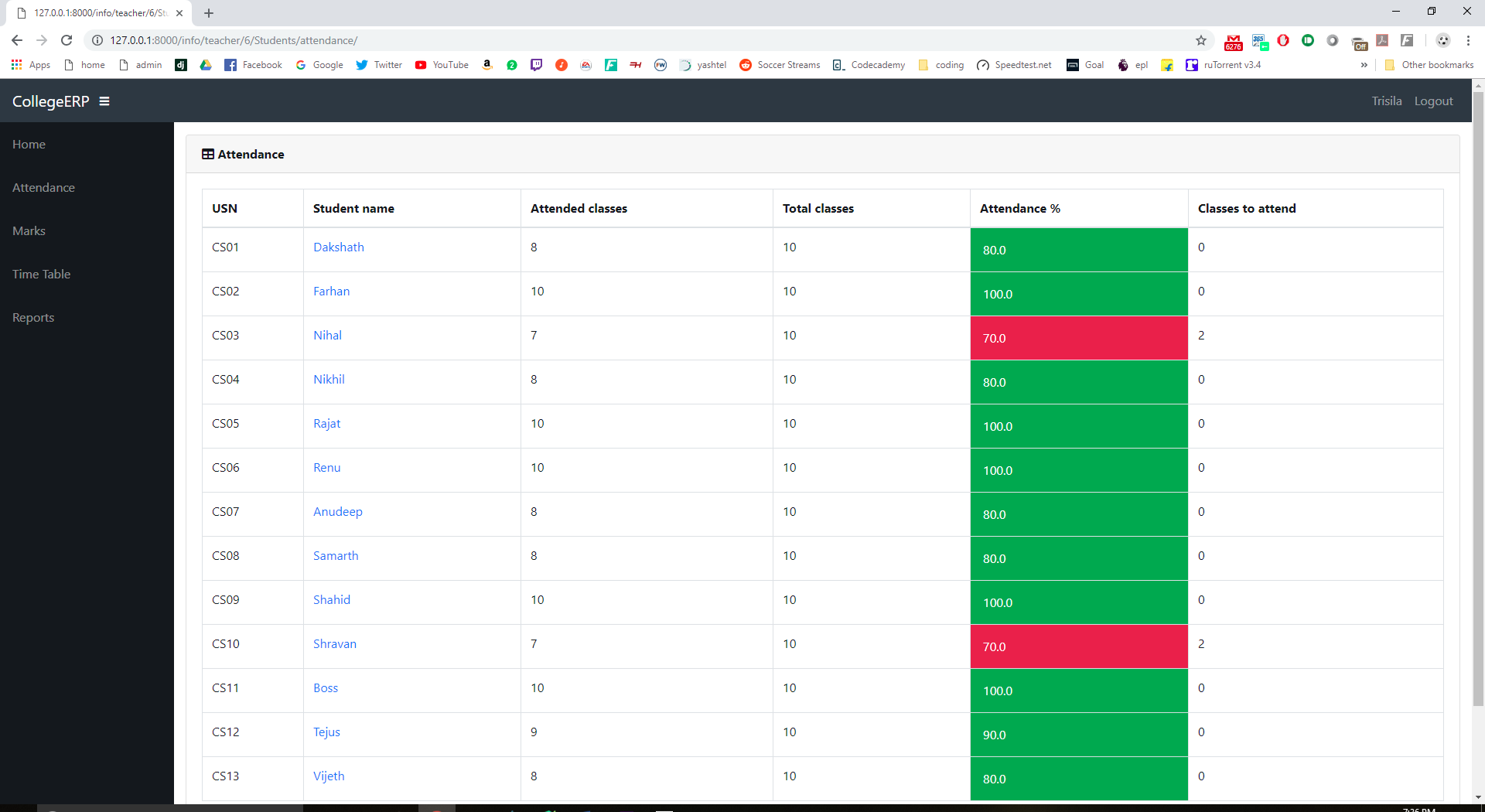Open the Twitter bookmark
Screen dimensions: 1485x812
pos(379,65)
